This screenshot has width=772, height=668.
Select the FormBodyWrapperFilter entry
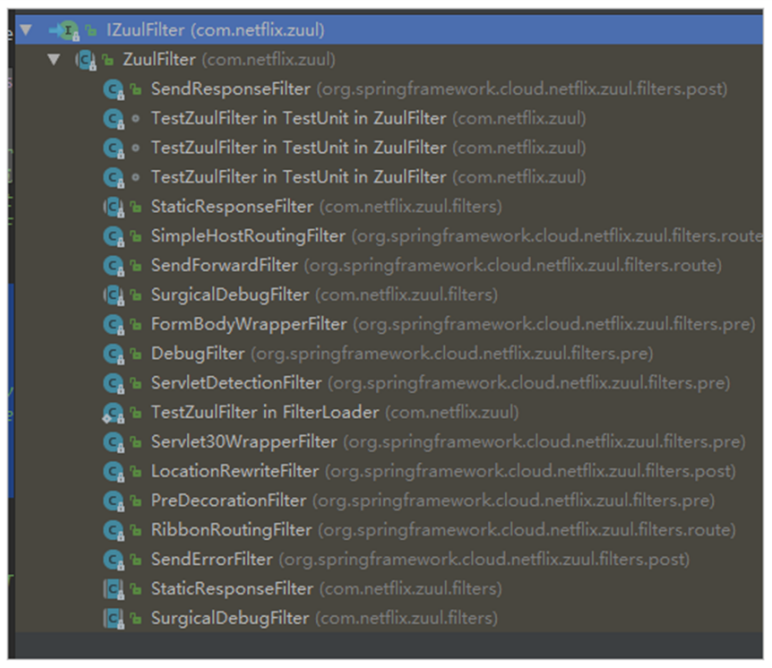452,324
